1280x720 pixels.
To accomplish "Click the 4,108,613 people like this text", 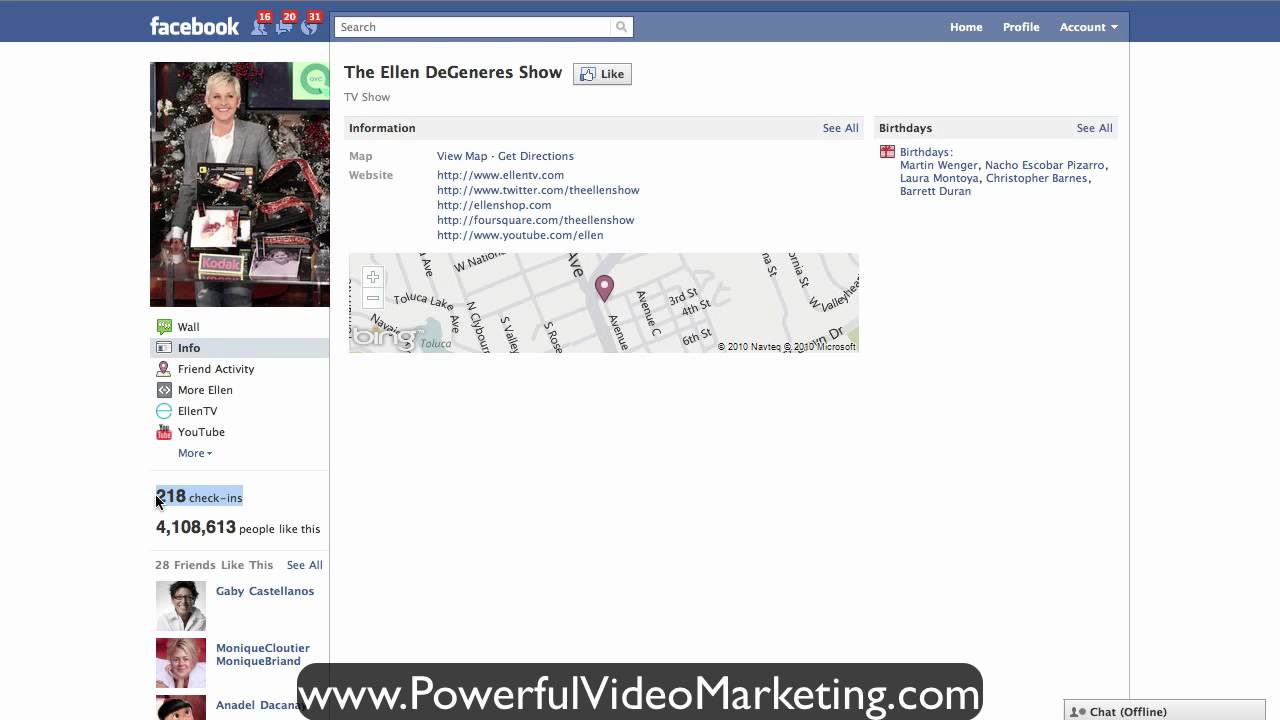I will pyautogui.click(x=238, y=528).
